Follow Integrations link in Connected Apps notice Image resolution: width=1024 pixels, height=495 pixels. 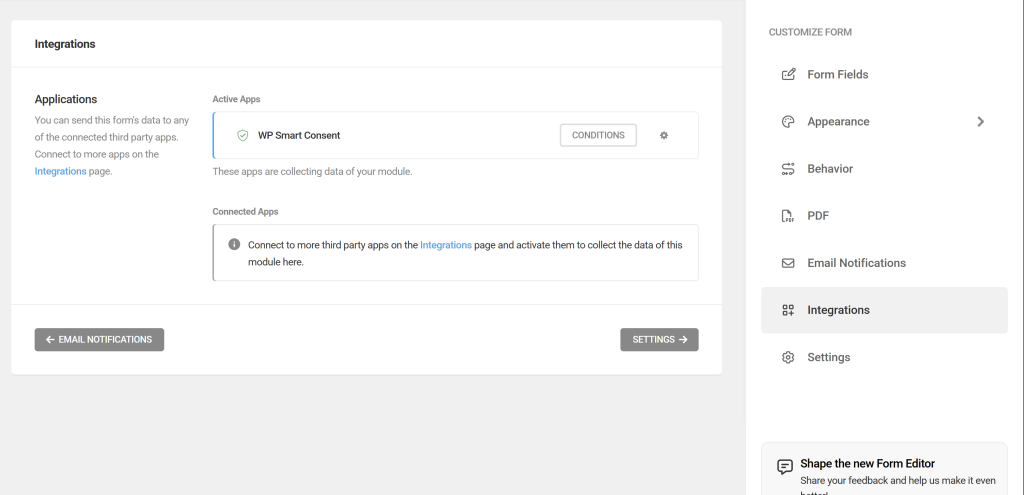(445, 245)
